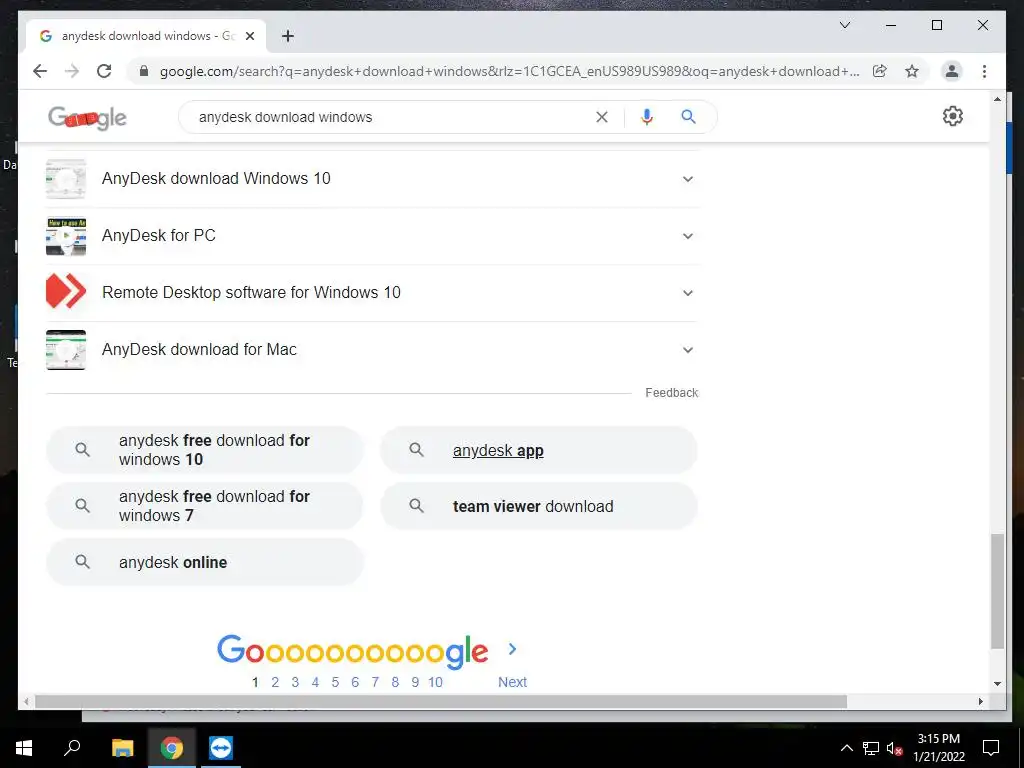Expand AnyDesk download for Mac row
This screenshot has height=768, width=1024.
[x=372, y=349]
